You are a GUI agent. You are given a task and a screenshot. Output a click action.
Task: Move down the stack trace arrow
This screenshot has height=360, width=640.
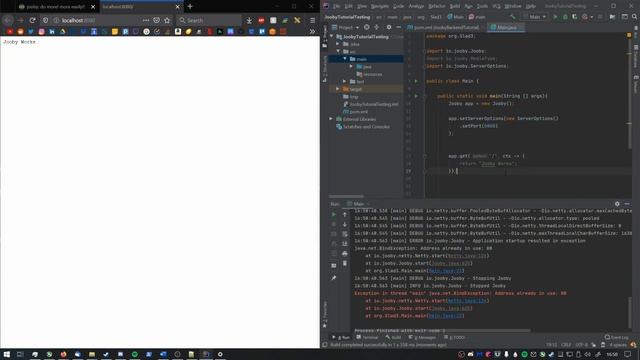(345, 224)
